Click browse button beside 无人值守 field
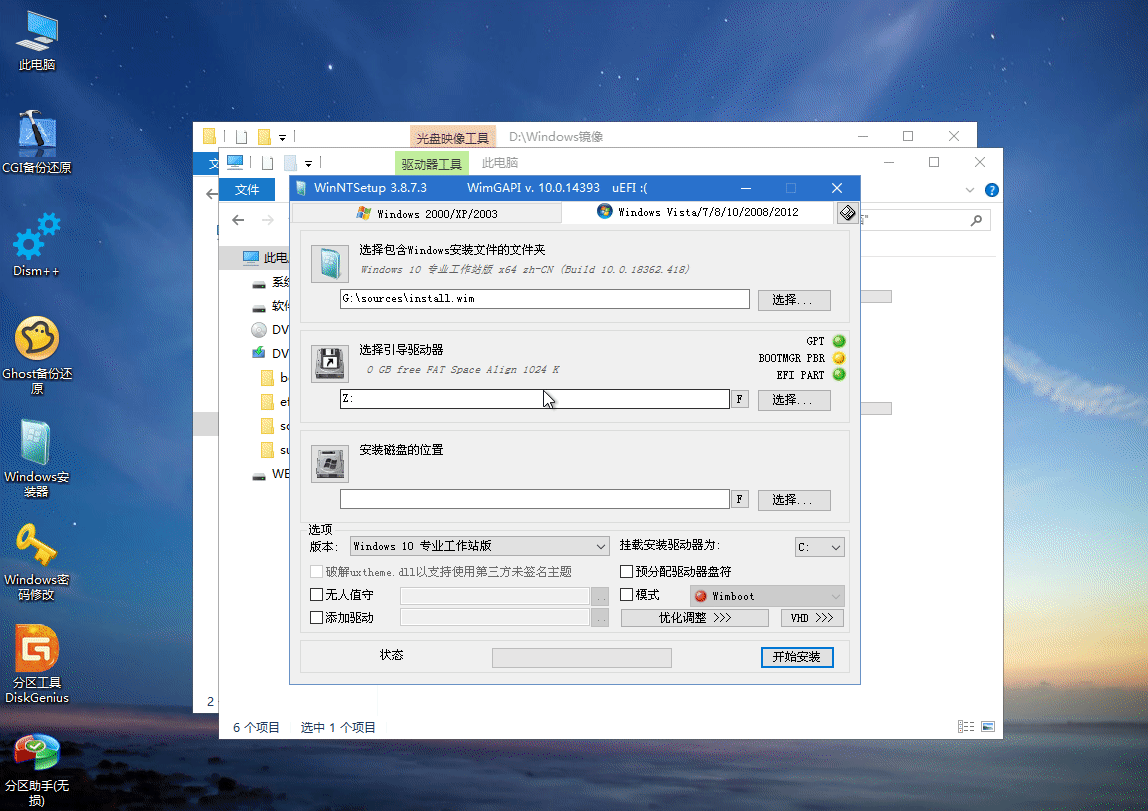1148x811 pixels. [x=600, y=597]
